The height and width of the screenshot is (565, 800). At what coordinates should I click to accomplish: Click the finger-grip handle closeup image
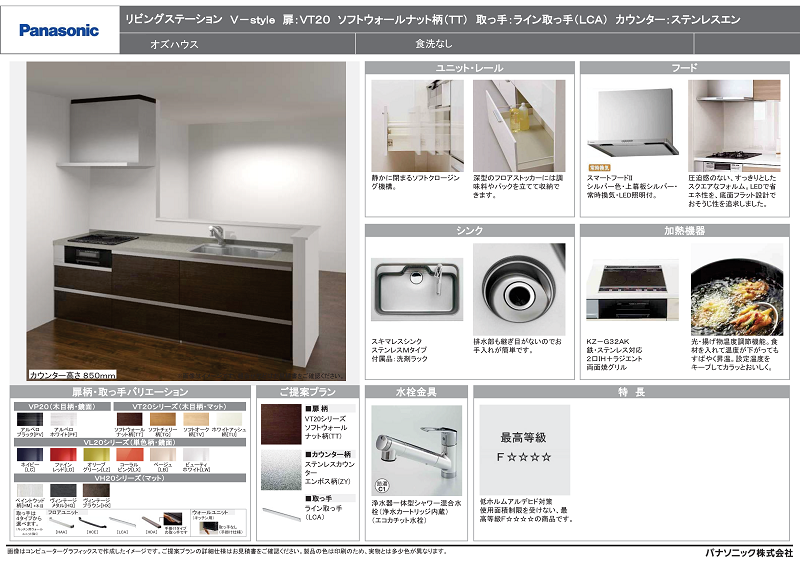click(173, 520)
